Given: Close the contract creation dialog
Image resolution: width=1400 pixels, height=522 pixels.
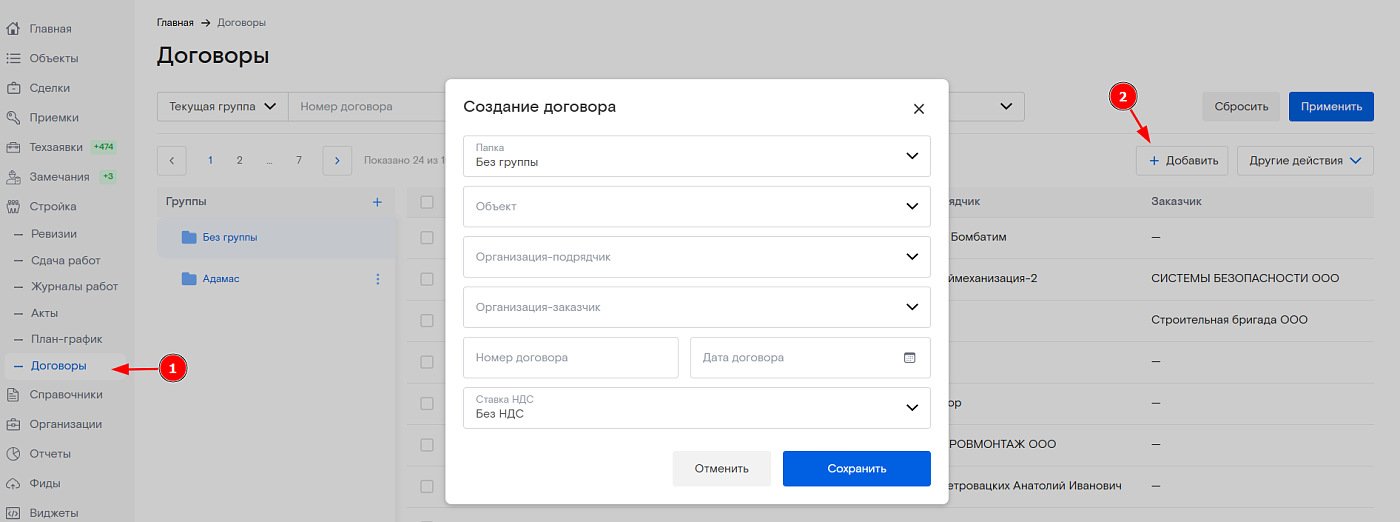Looking at the screenshot, I should (x=918, y=109).
